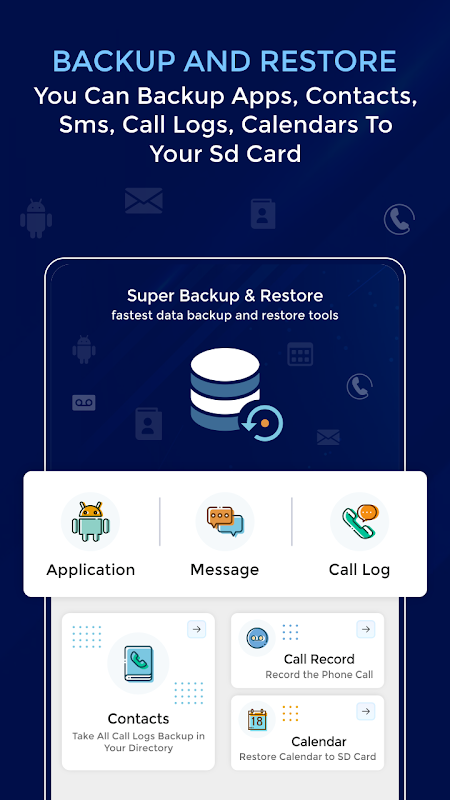Image resolution: width=450 pixels, height=800 pixels.
Task: Select the Contacts phone book icon
Action: (138, 663)
